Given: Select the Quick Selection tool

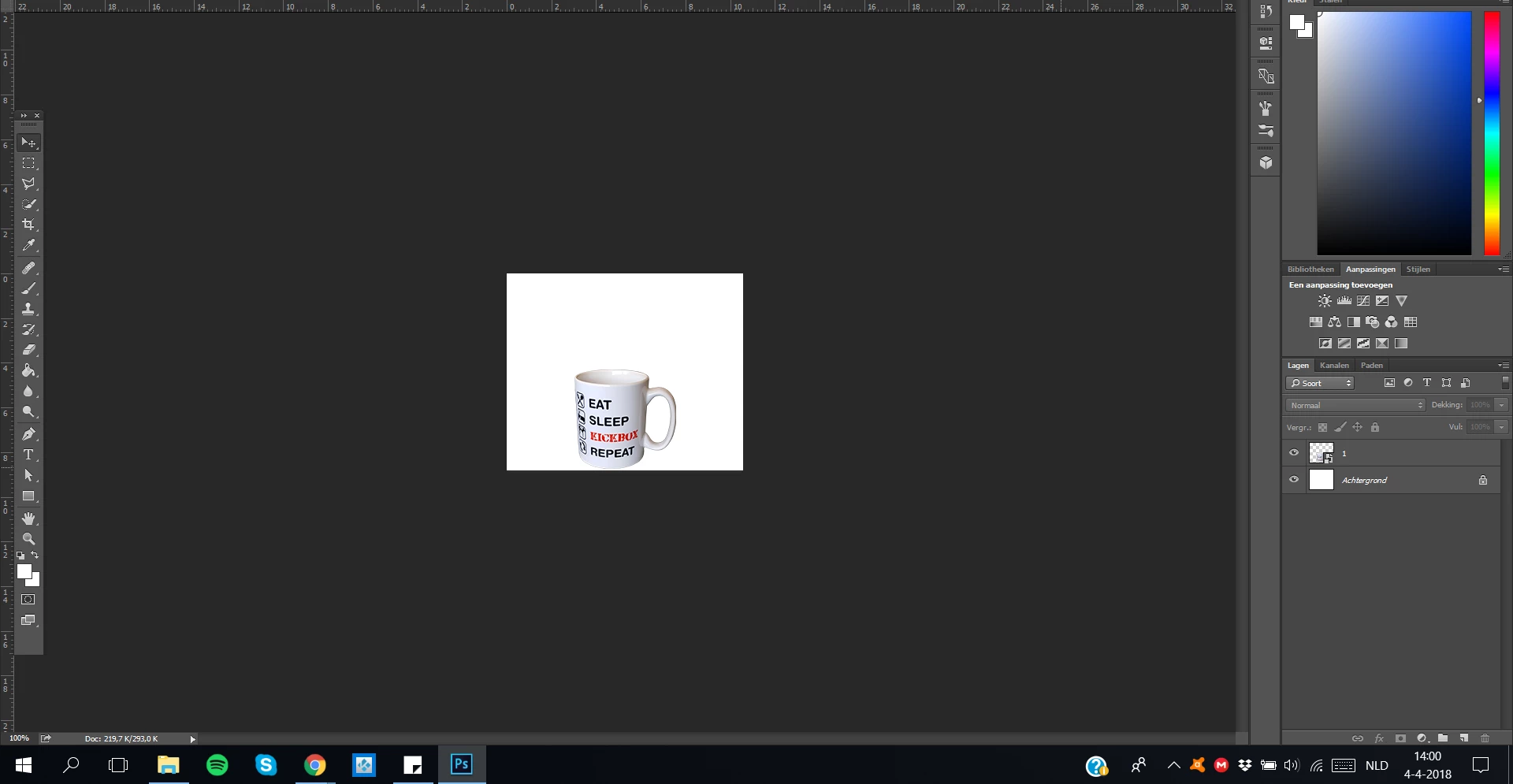Looking at the screenshot, I should point(28,204).
